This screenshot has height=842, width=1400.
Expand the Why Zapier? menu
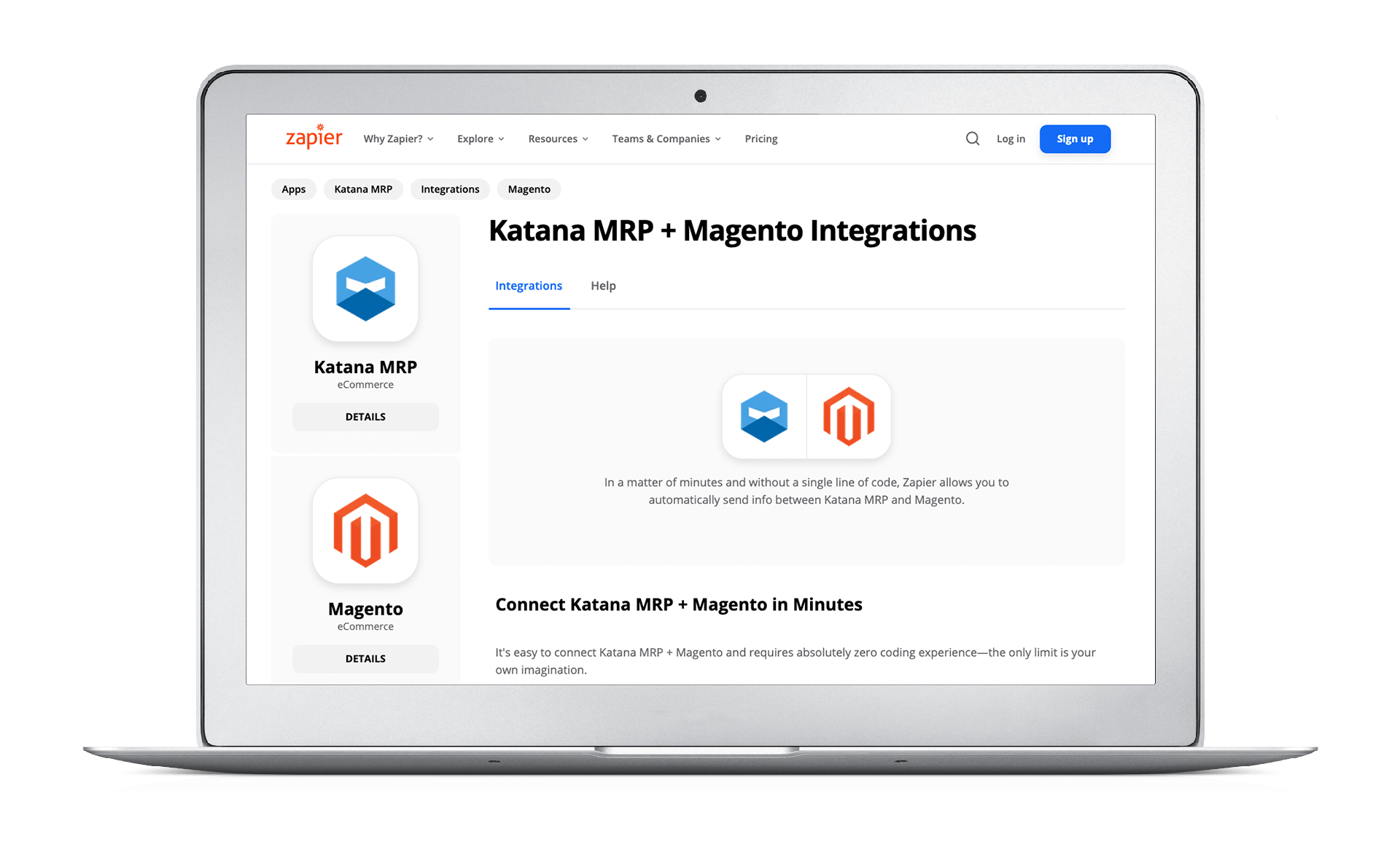pyautogui.click(x=398, y=139)
